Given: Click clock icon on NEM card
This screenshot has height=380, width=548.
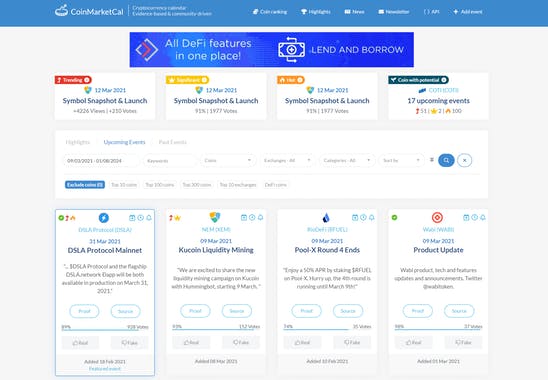Looking at the screenshot, I should [x=252, y=217].
